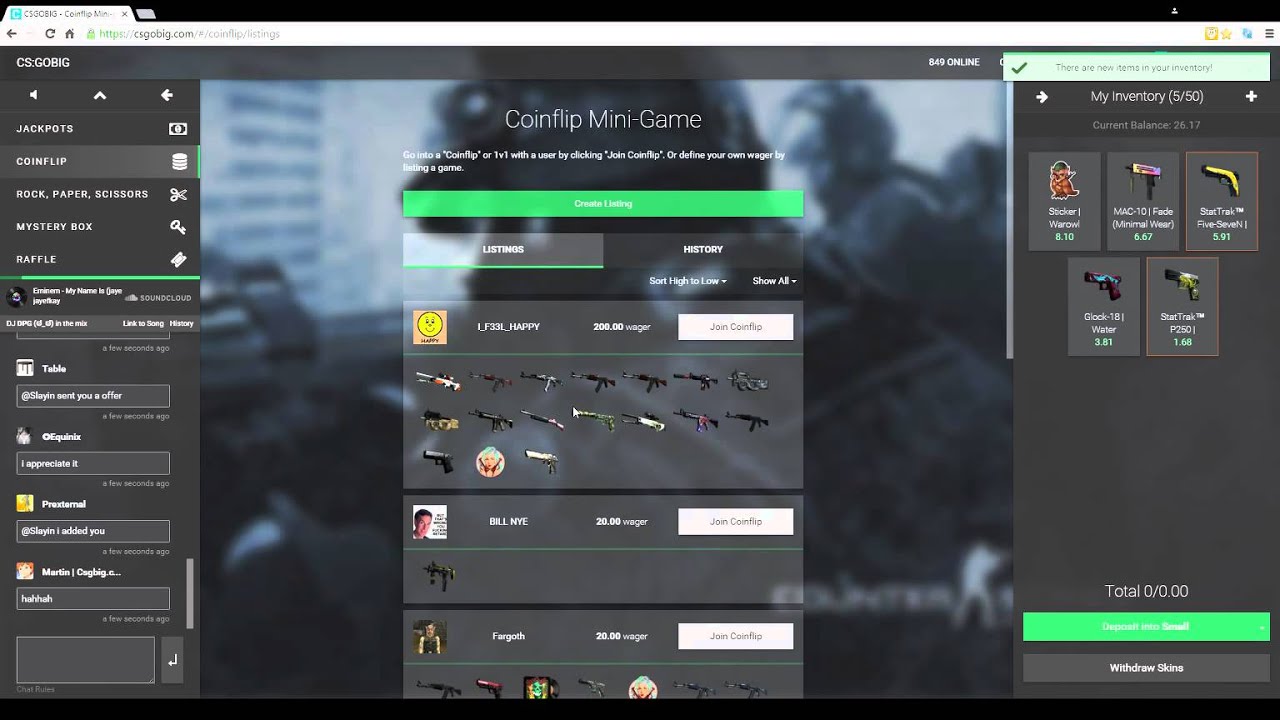Click Link to Song
The width and height of the screenshot is (1280, 720).
point(143,323)
